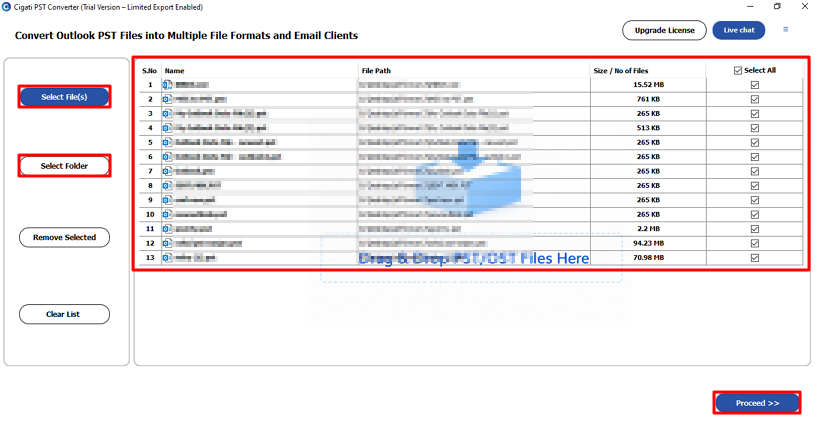Restore down the converter window
The image size is (820, 437).
(777, 6)
